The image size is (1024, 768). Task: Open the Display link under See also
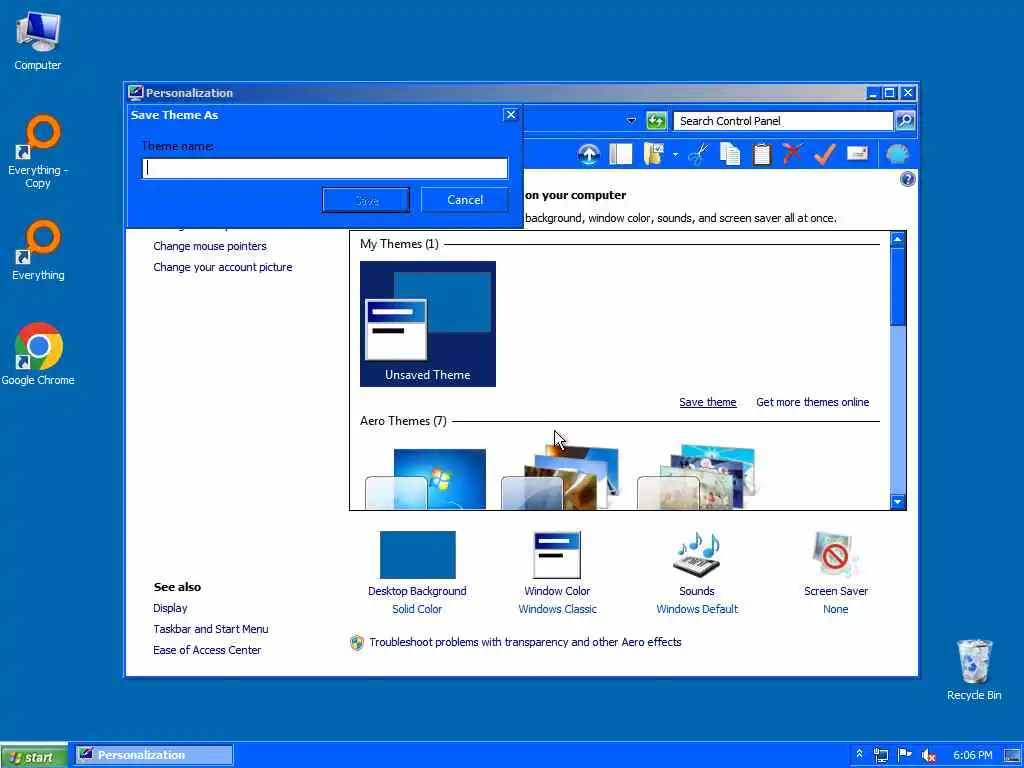tap(170, 608)
